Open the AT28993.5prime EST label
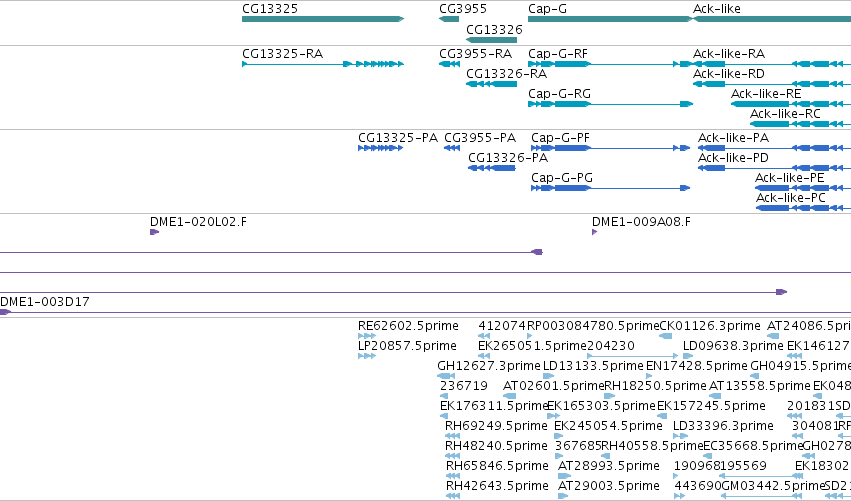Image resolution: width=851 pixels, height=501 pixels. 609,466
